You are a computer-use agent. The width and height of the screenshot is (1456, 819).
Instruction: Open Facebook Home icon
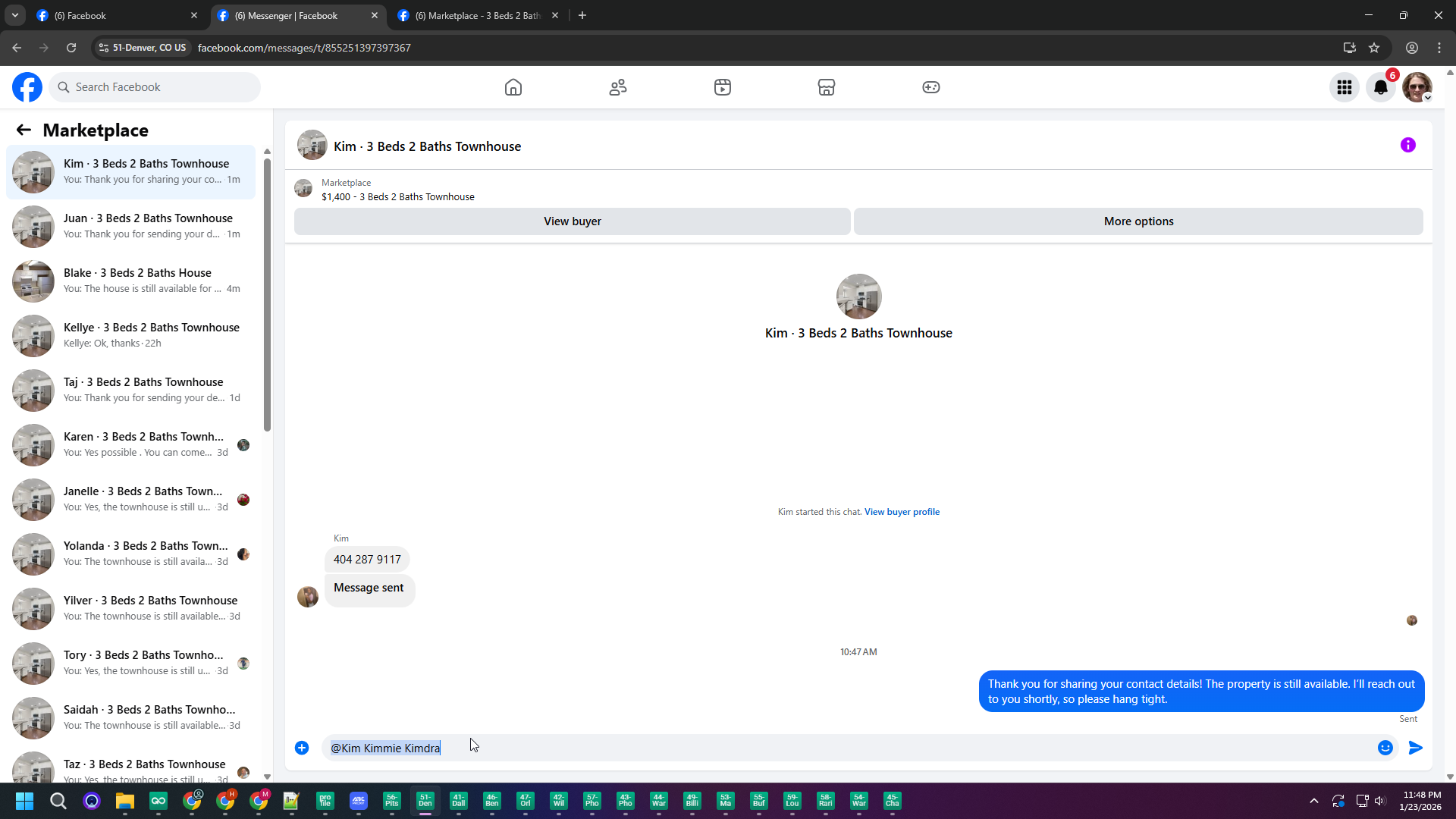(x=513, y=87)
